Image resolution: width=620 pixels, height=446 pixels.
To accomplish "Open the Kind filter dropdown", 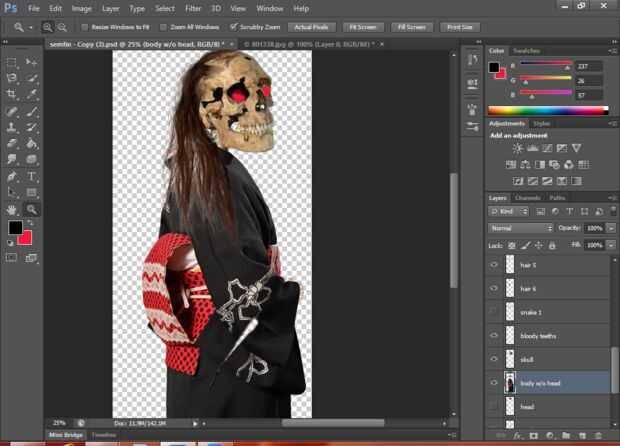I will point(508,212).
